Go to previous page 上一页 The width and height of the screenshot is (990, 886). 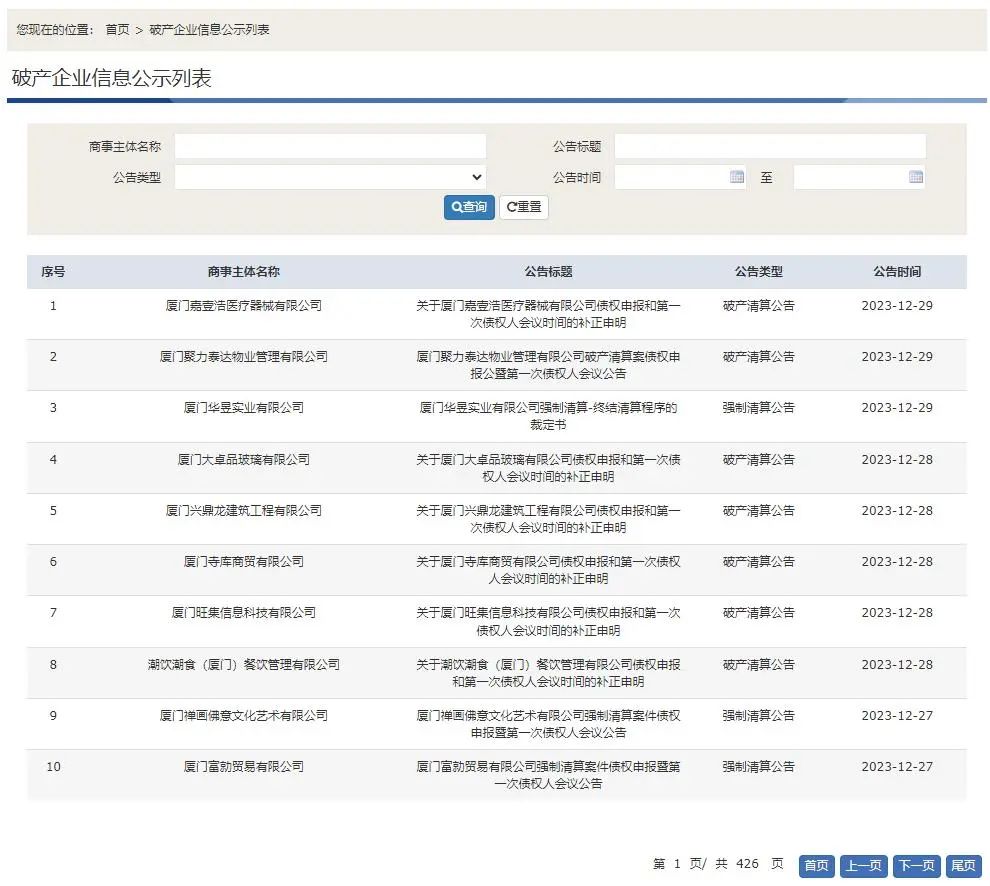click(x=864, y=865)
